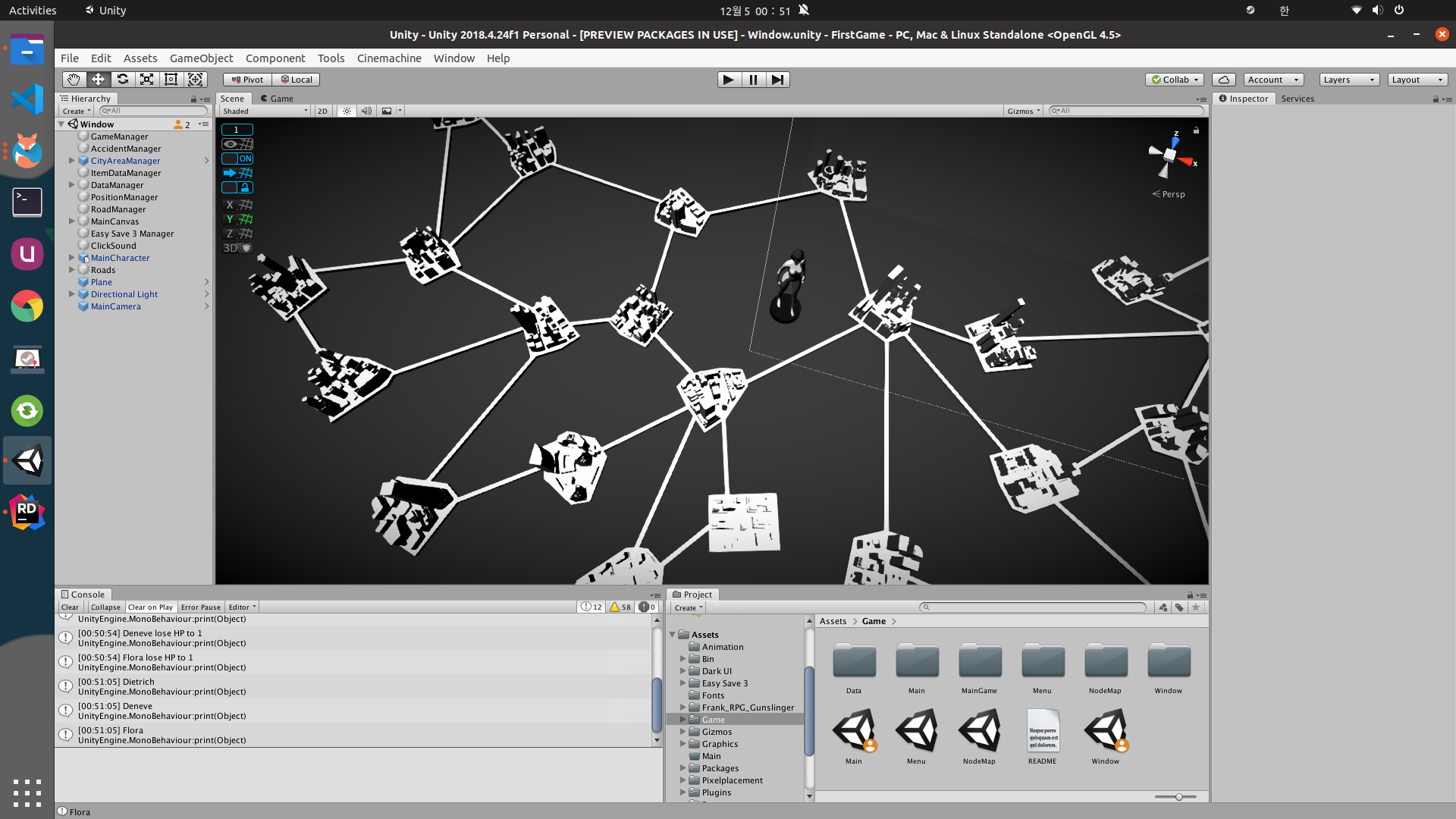Toggle scene audio speaker icon
Image resolution: width=1456 pixels, height=819 pixels.
(366, 111)
